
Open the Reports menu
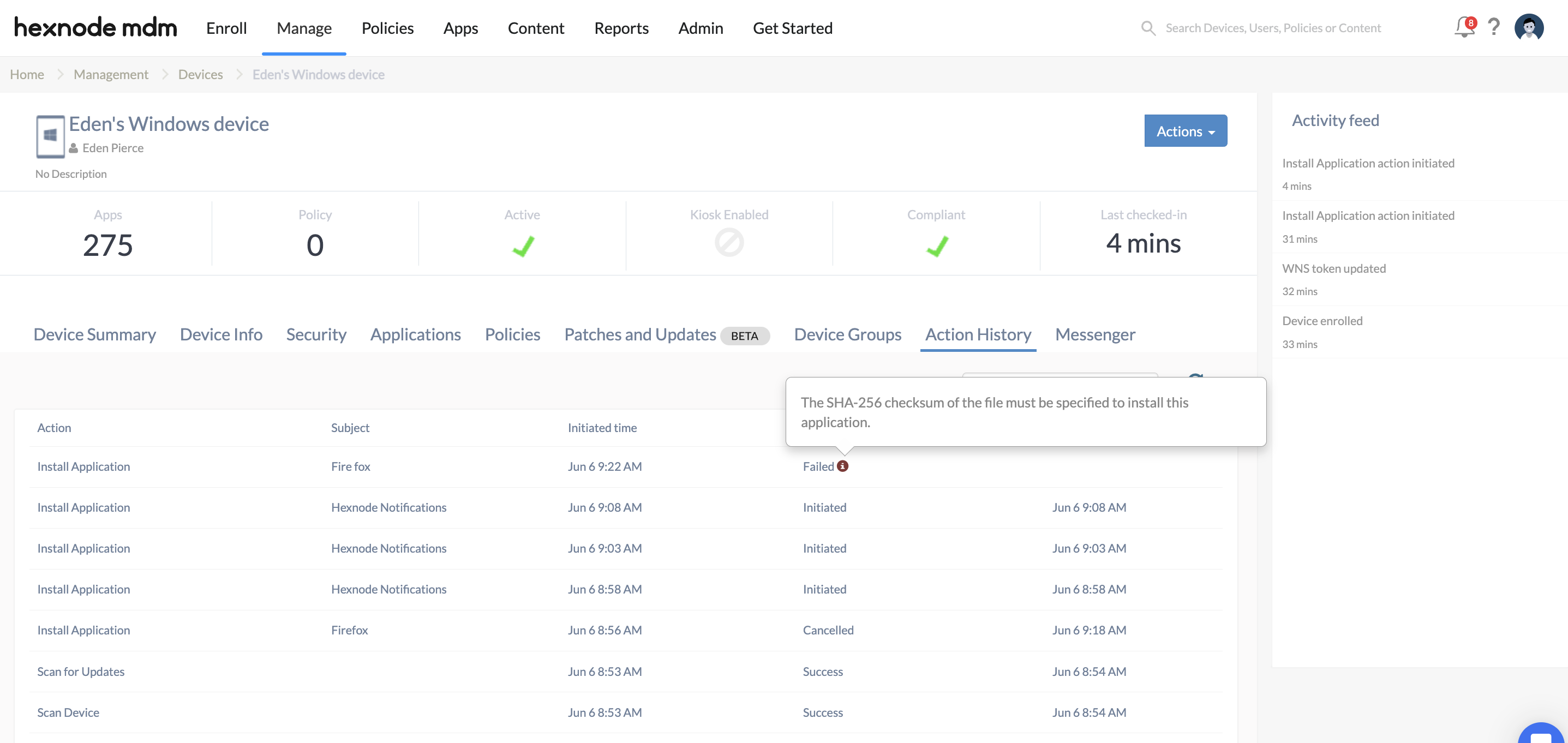click(621, 28)
